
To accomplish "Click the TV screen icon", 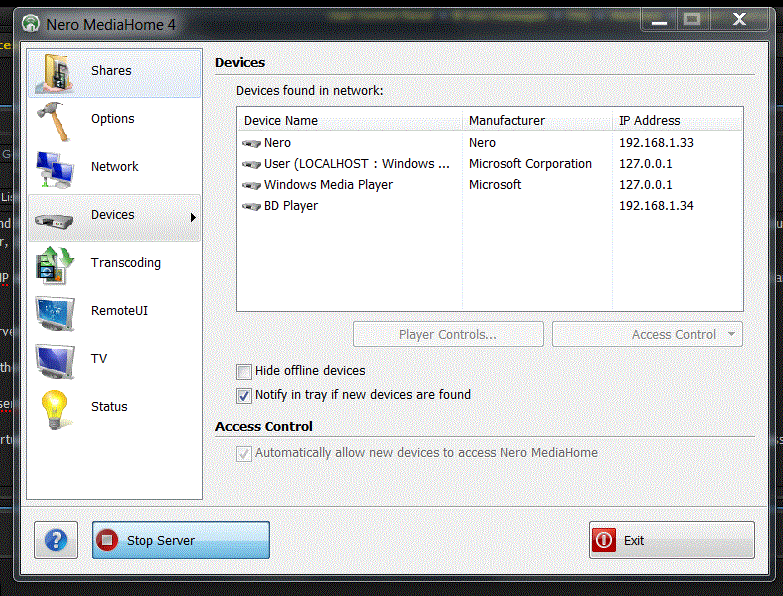I will (x=55, y=359).
